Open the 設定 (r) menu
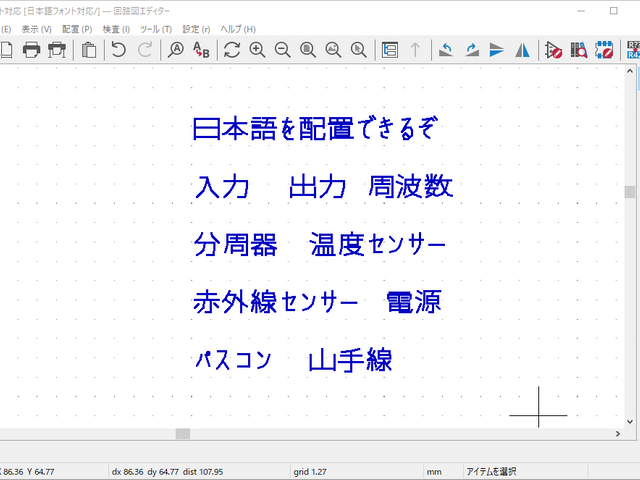Viewport: 640px width, 480px height. point(196,29)
